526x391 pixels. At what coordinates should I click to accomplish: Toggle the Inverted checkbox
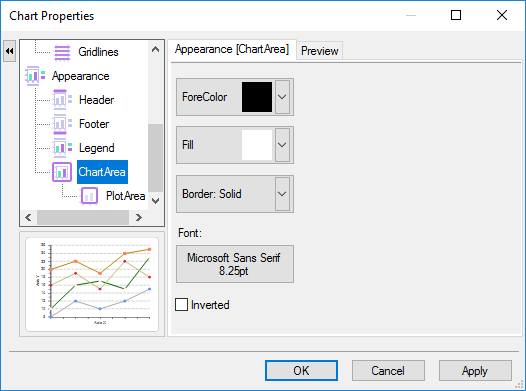181,305
